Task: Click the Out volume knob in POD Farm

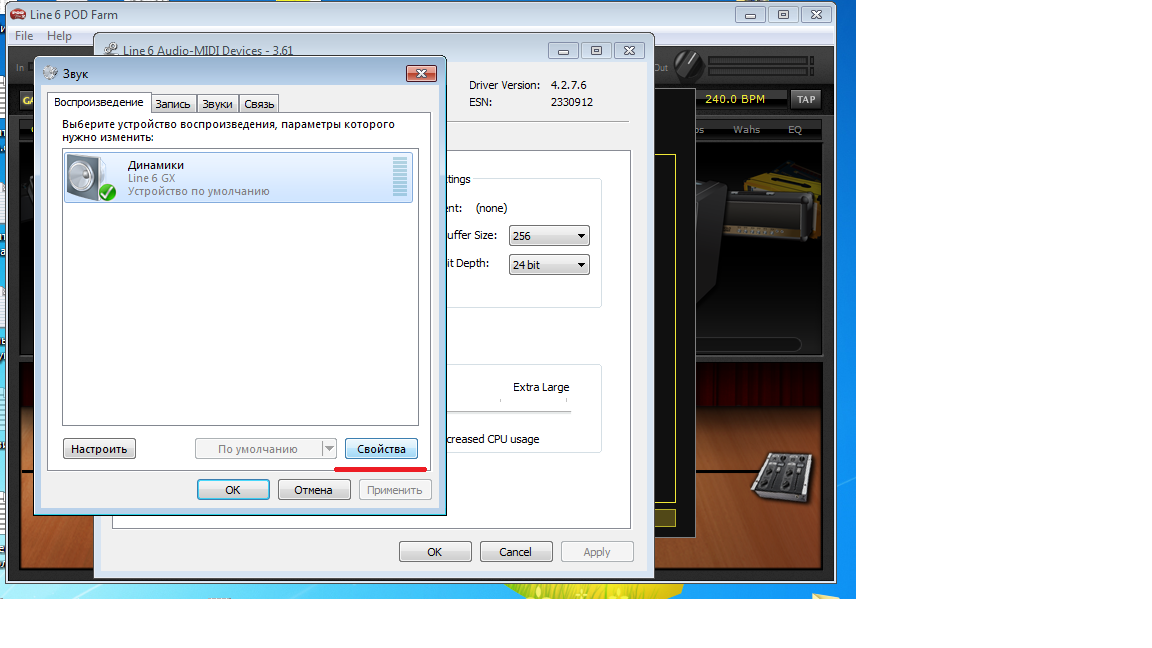Action: click(x=688, y=66)
